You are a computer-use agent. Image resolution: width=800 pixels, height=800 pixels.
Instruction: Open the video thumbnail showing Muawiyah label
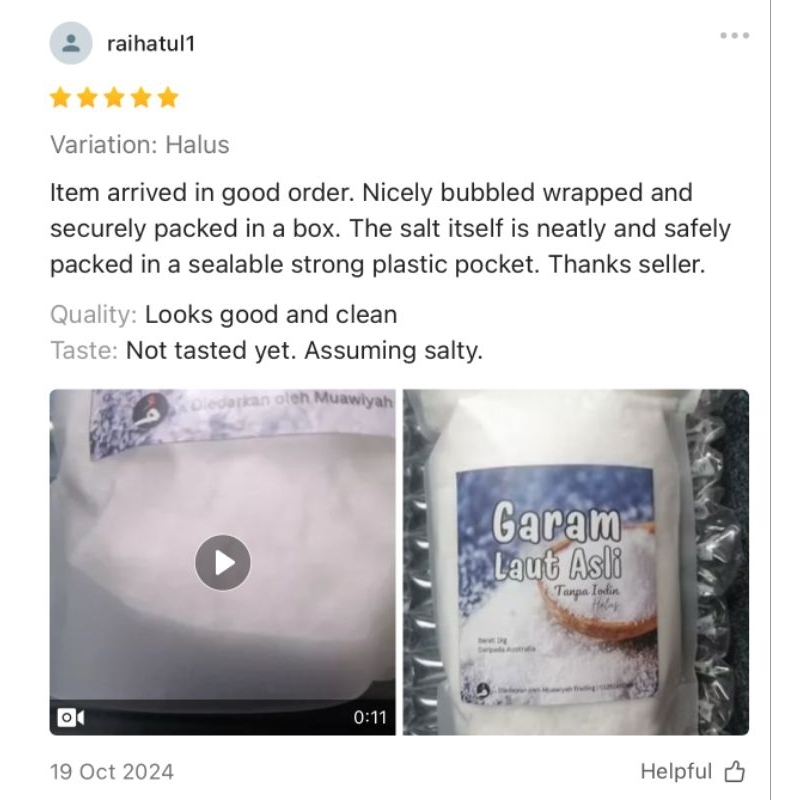222,562
